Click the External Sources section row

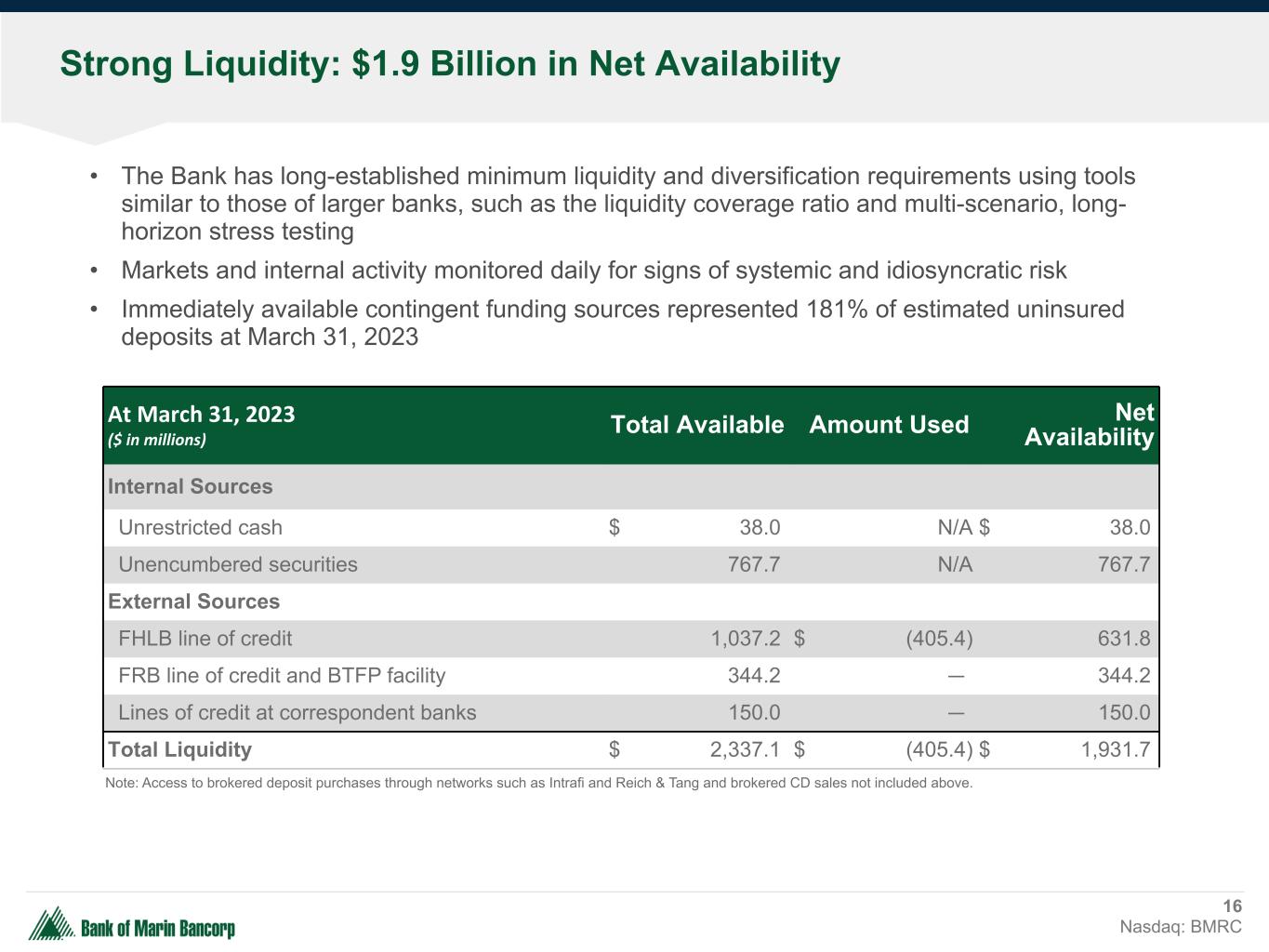tap(193, 602)
